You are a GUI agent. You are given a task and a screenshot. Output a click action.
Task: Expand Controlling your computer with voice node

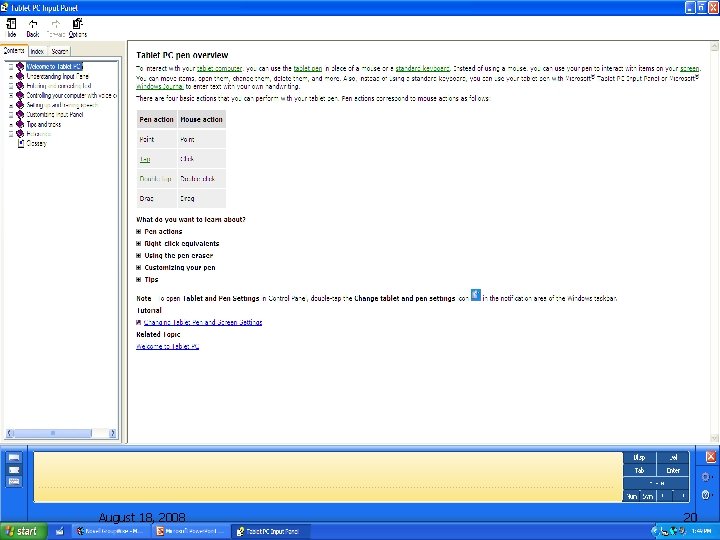(11, 95)
